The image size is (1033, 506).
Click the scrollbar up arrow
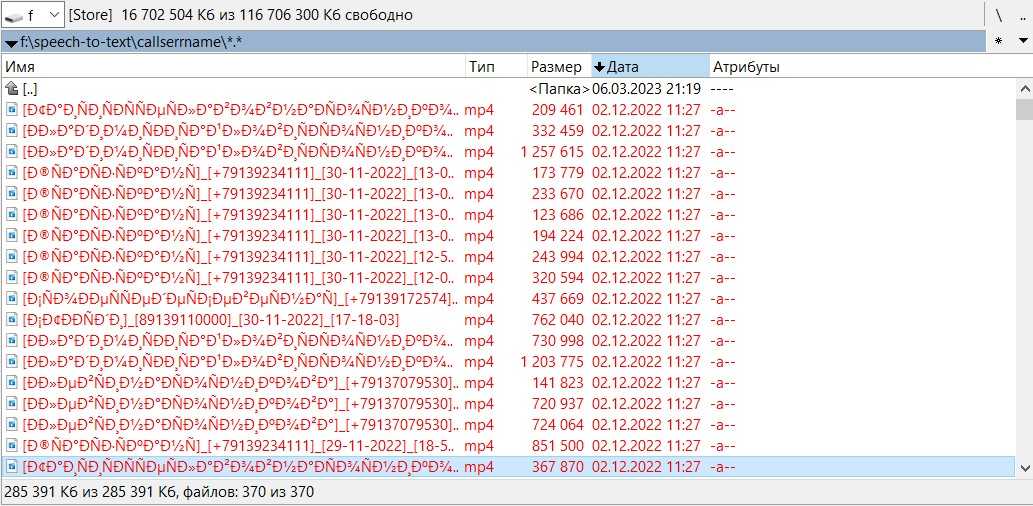click(x=1023, y=89)
